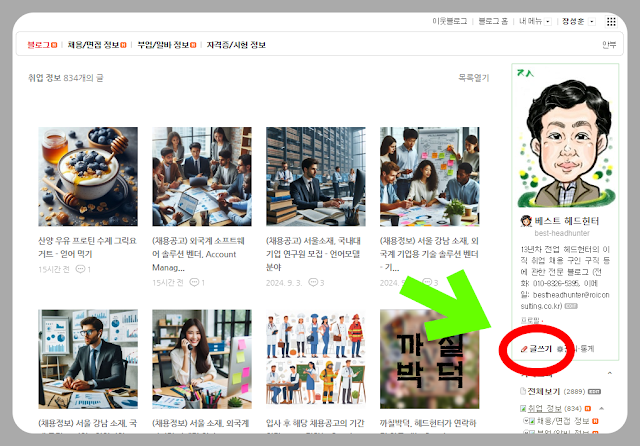Open the 프로필 link under the description

(530, 320)
